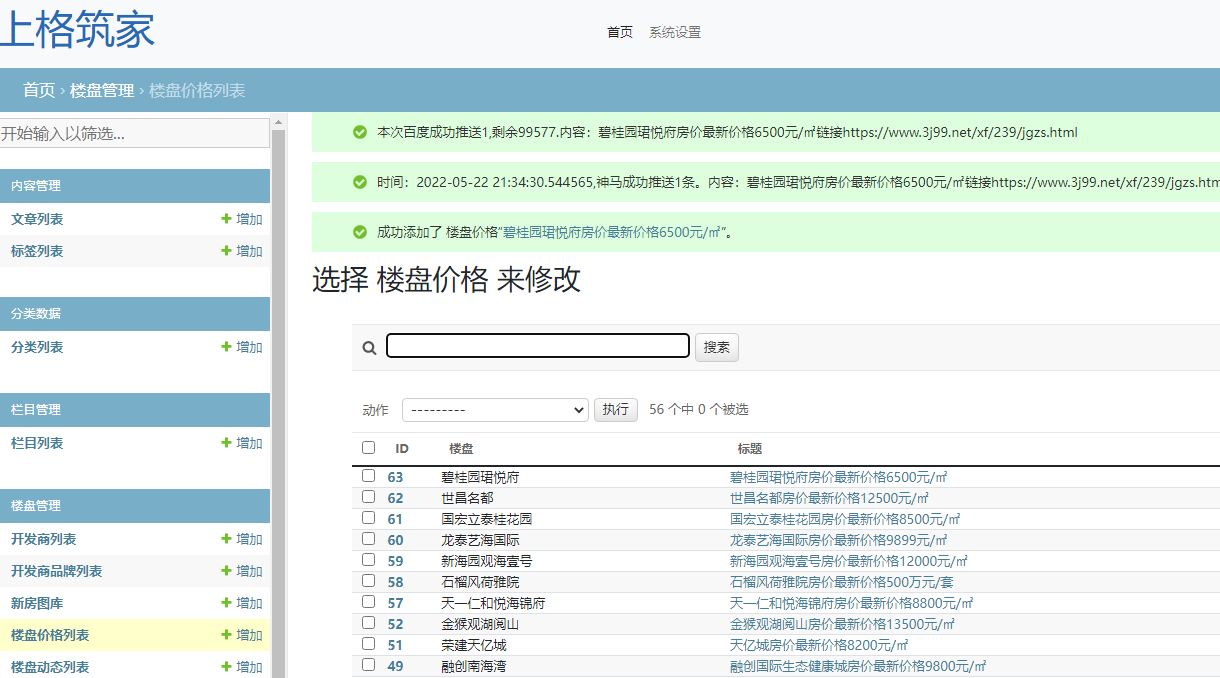Check the row for 龙泰艺海国际

(369, 539)
